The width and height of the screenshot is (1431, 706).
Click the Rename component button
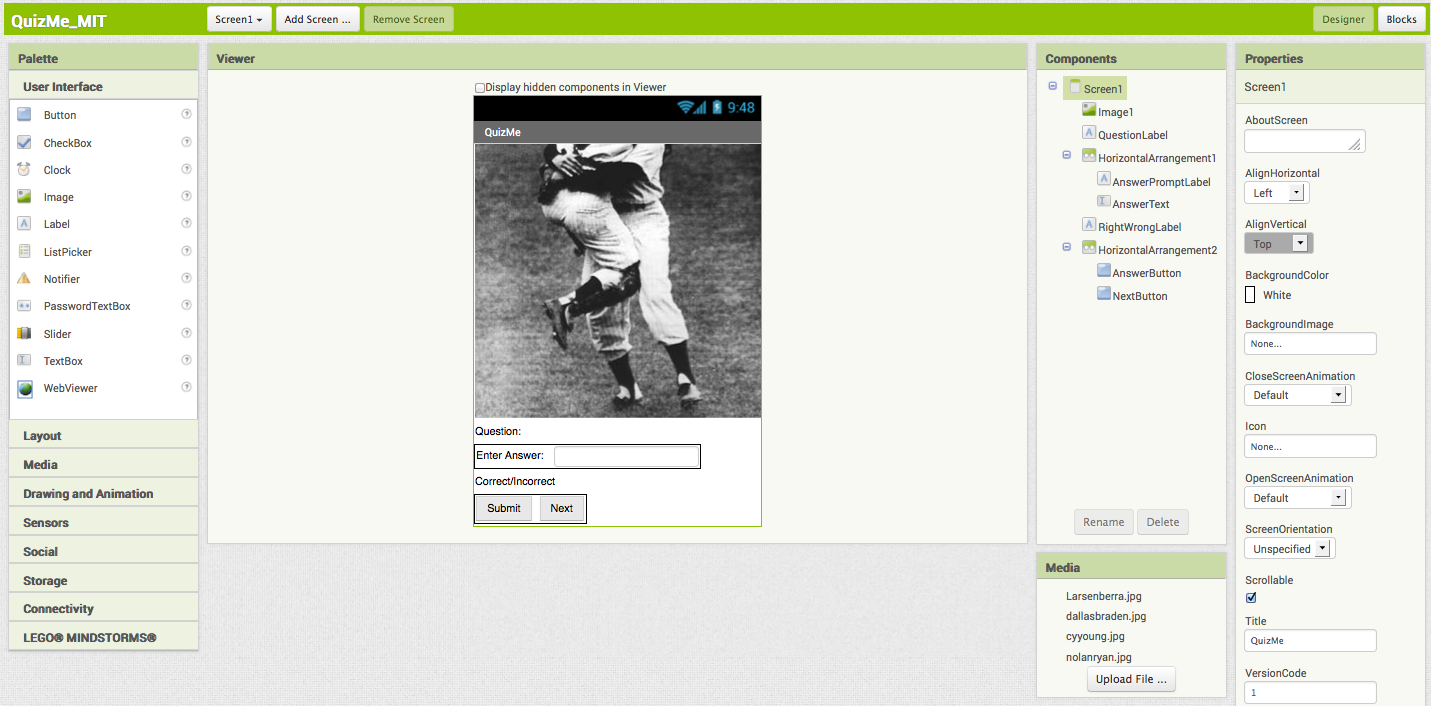1104,522
